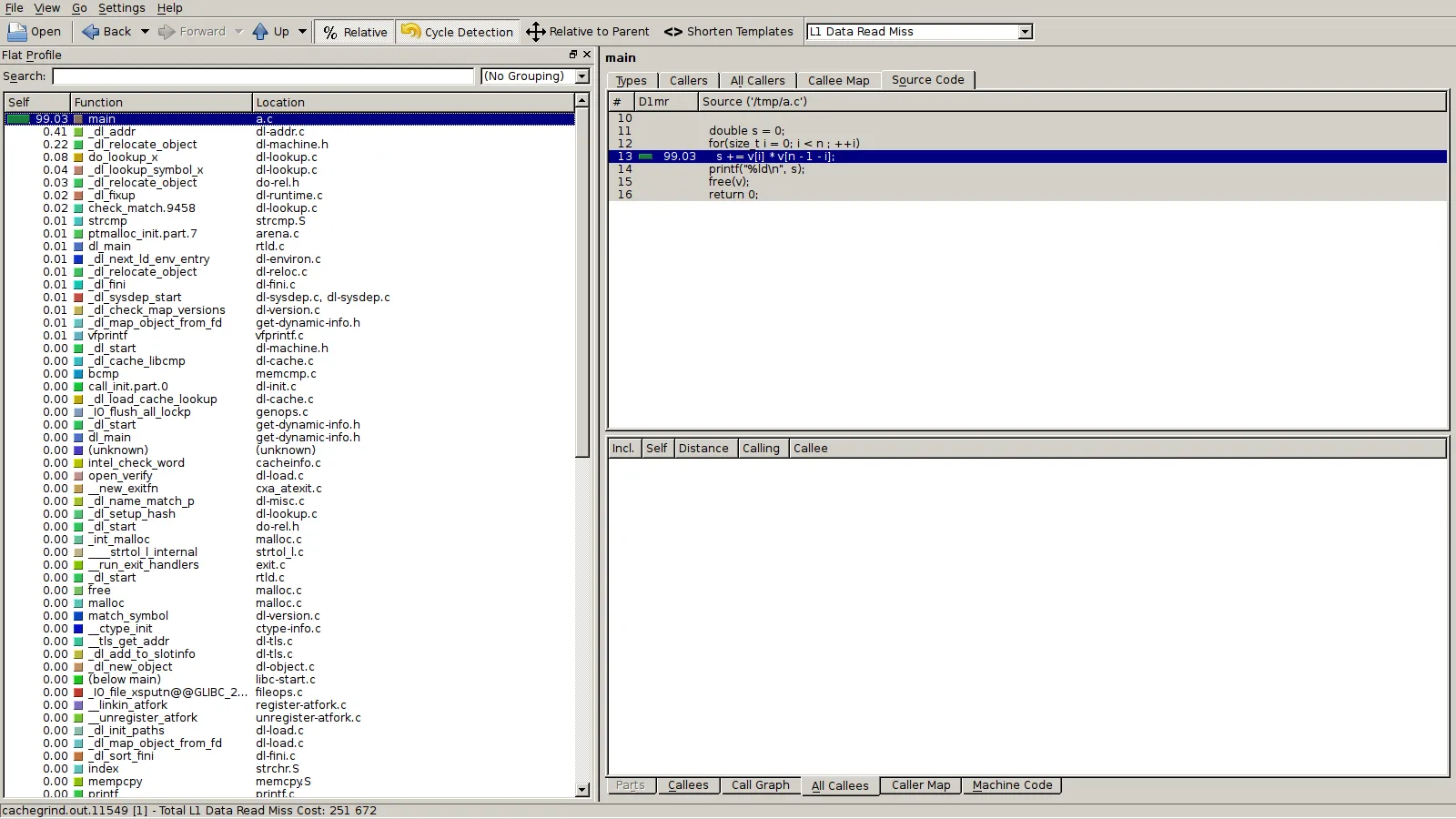The width and height of the screenshot is (1456, 819).
Task: Select the main function row
Action: [x=289, y=119]
